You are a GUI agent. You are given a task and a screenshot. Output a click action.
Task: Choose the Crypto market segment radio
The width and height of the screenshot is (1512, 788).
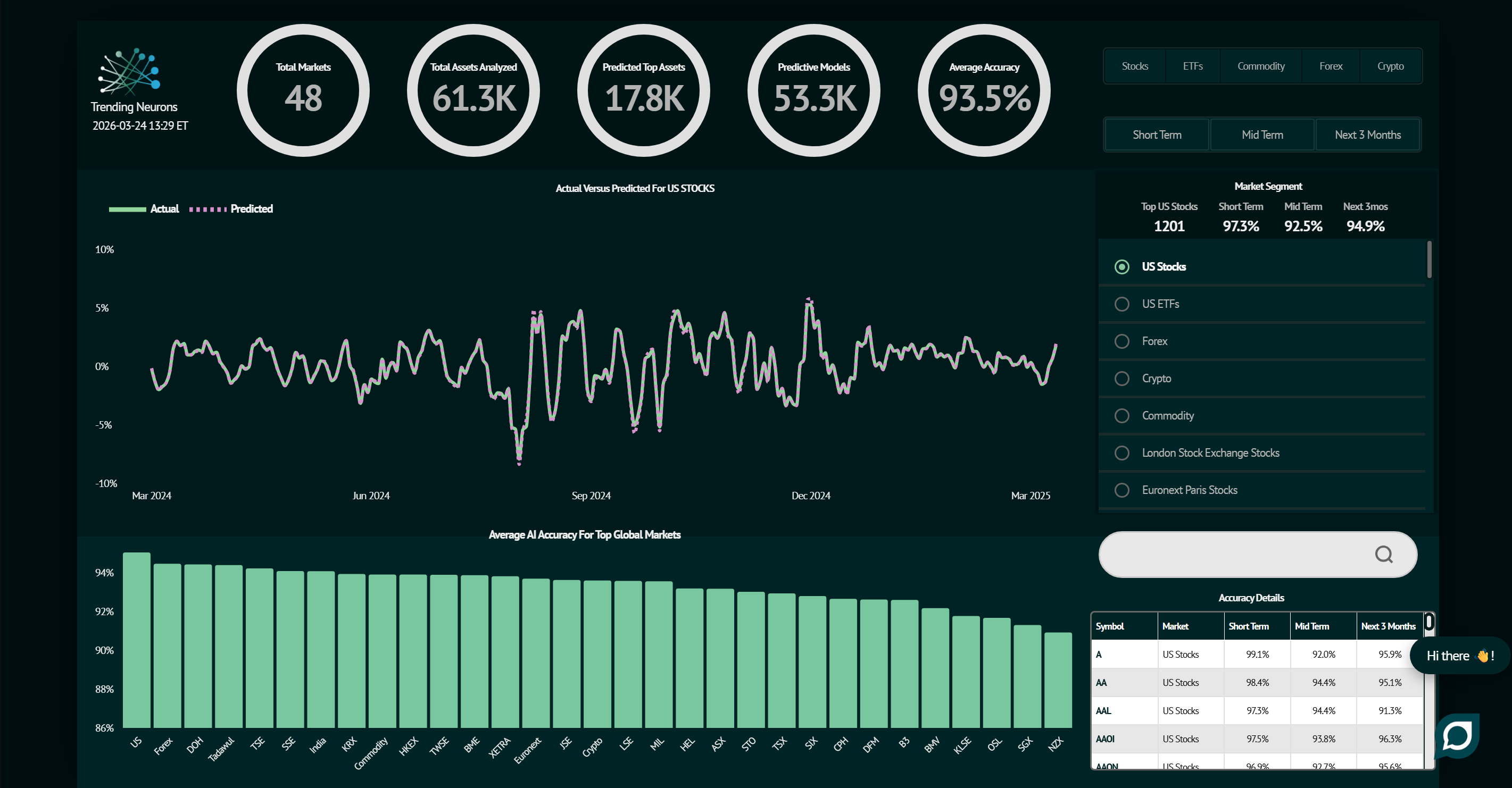[1121, 379]
